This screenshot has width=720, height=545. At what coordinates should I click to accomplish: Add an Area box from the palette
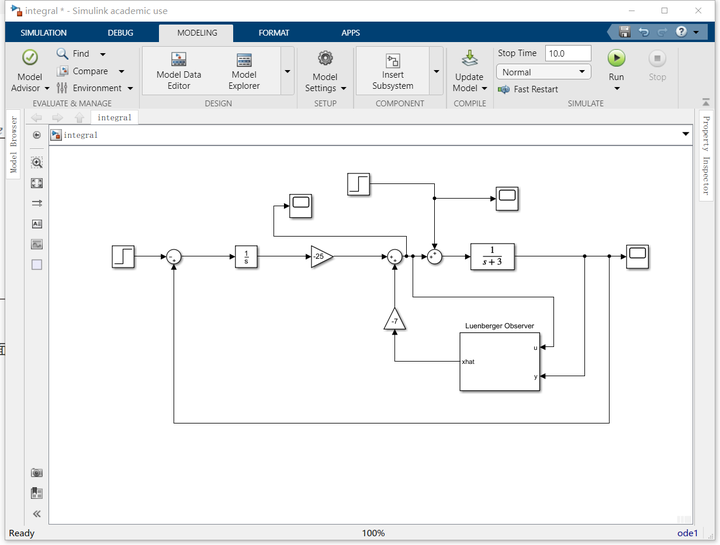pyautogui.click(x=37, y=264)
